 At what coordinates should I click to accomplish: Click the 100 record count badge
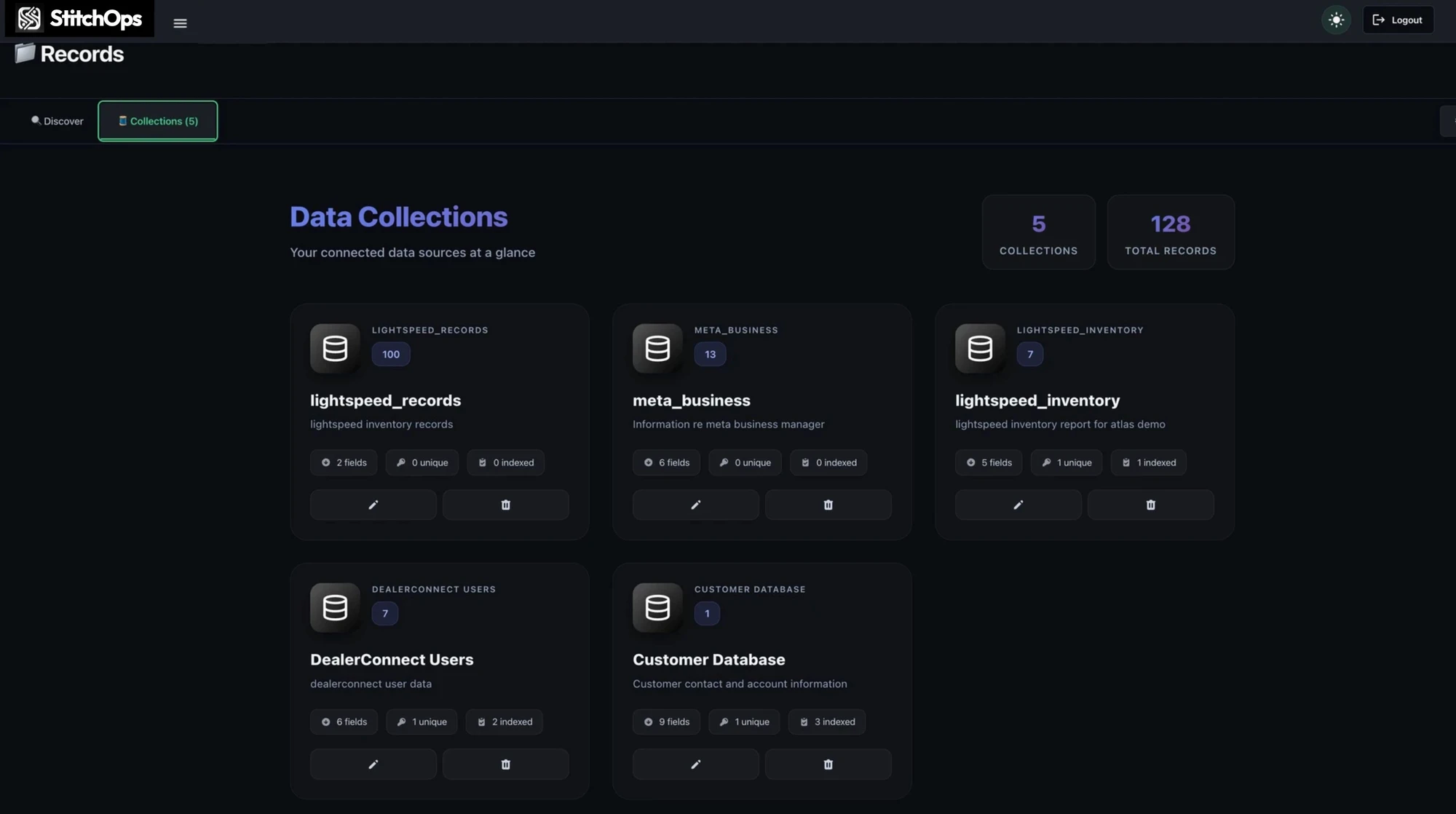point(391,355)
